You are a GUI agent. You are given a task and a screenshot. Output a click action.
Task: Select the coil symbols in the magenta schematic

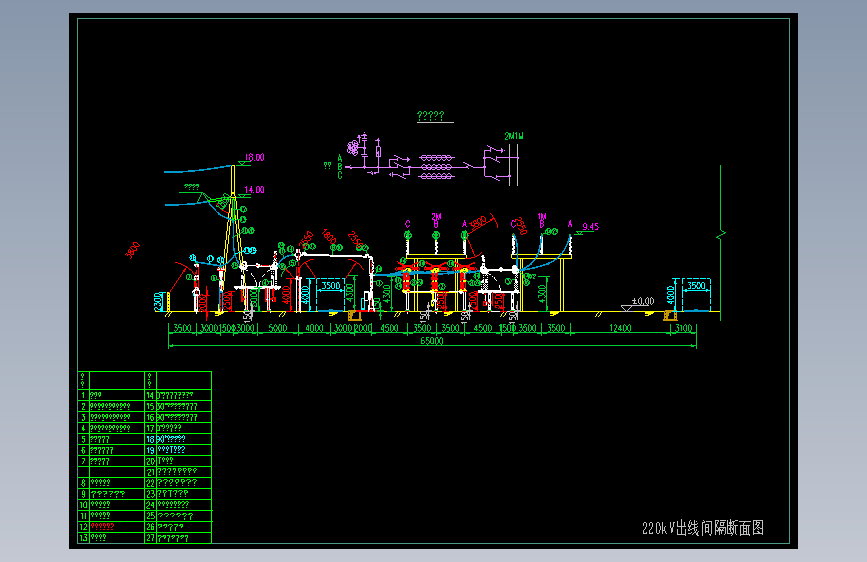pyautogui.click(x=437, y=167)
